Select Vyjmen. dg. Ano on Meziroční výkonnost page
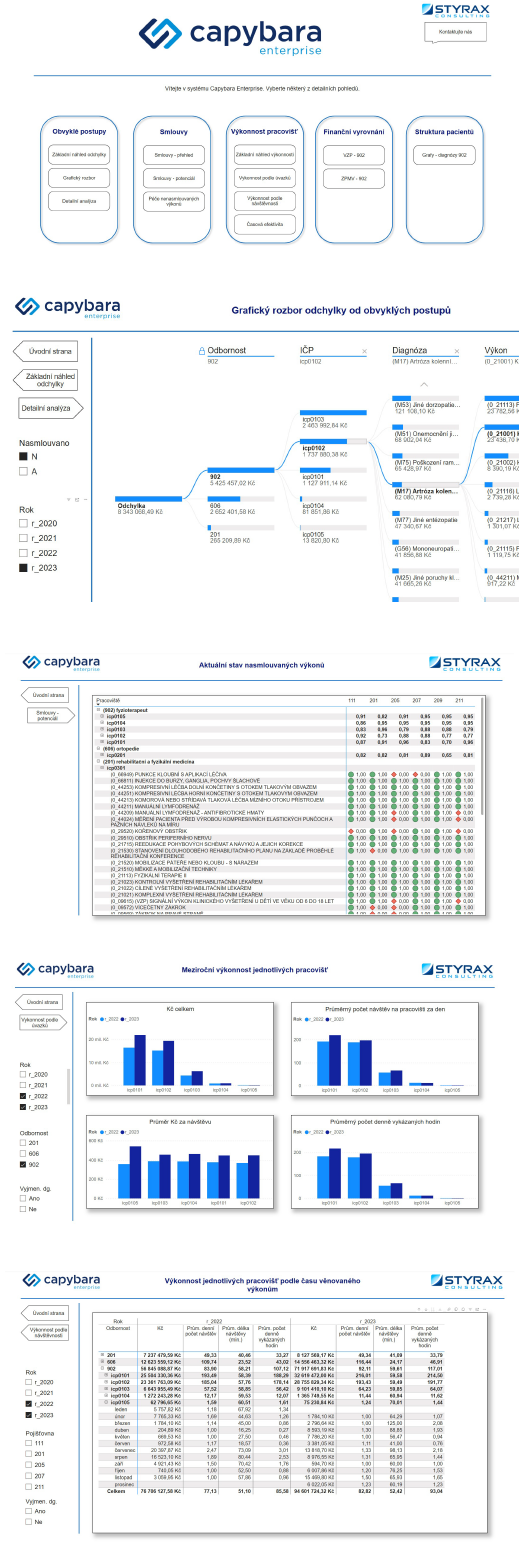Image resolution: width=519 pixels, height=1543 pixels. [23, 1197]
